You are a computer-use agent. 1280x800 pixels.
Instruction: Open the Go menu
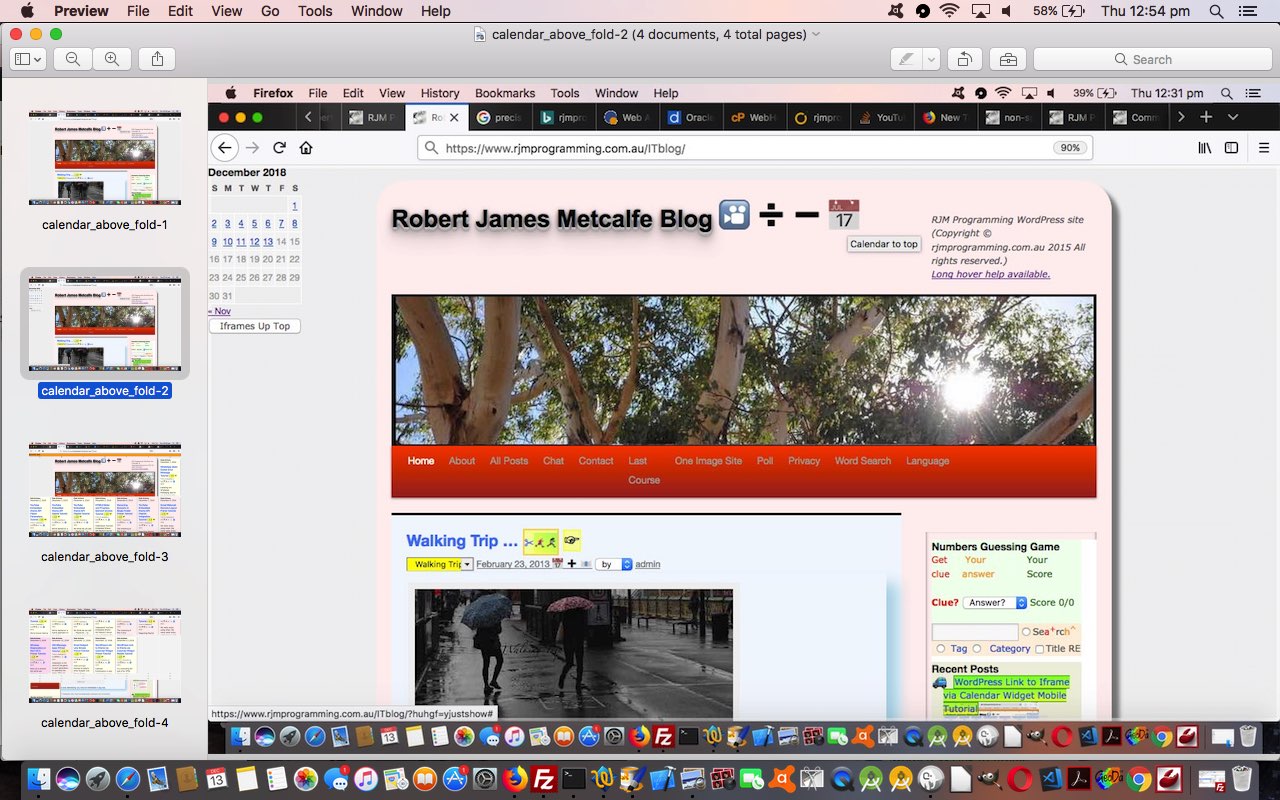point(270,11)
